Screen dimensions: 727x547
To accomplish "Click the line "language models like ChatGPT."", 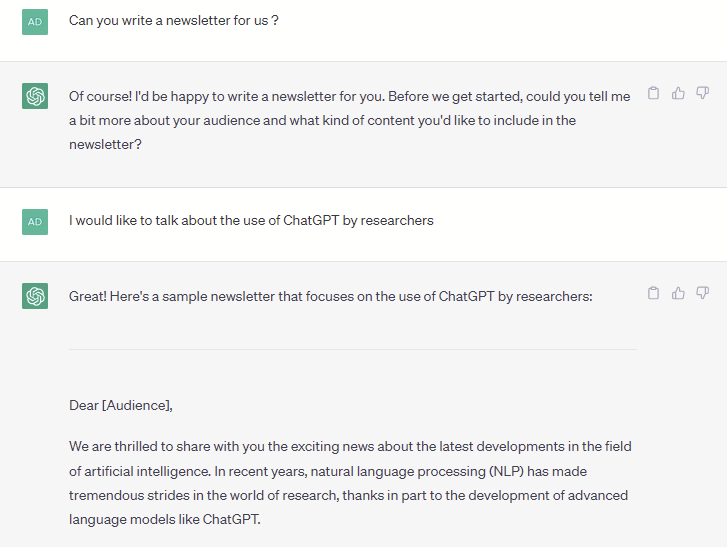I will [165, 519].
